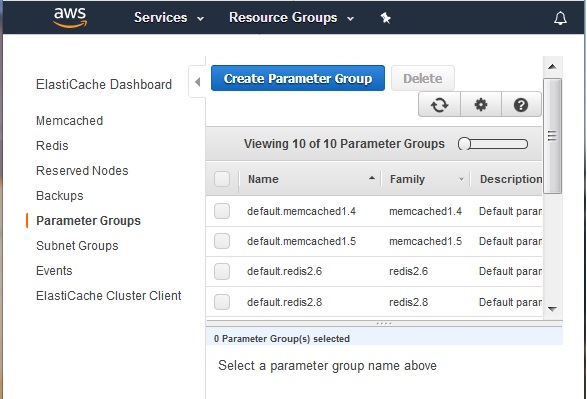The width and height of the screenshot is (587, 399).
Task: Check the default.memcached1.5 checkbox
Action: click(222, 241)
